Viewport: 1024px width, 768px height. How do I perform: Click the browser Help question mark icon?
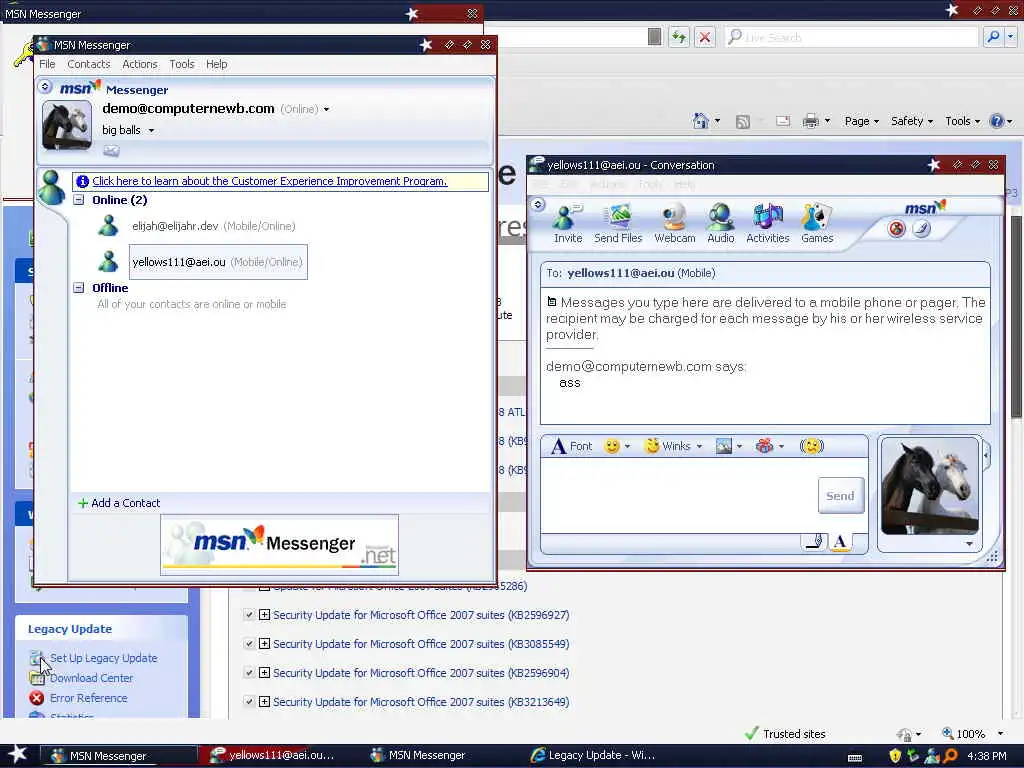(x=997, y=121)
